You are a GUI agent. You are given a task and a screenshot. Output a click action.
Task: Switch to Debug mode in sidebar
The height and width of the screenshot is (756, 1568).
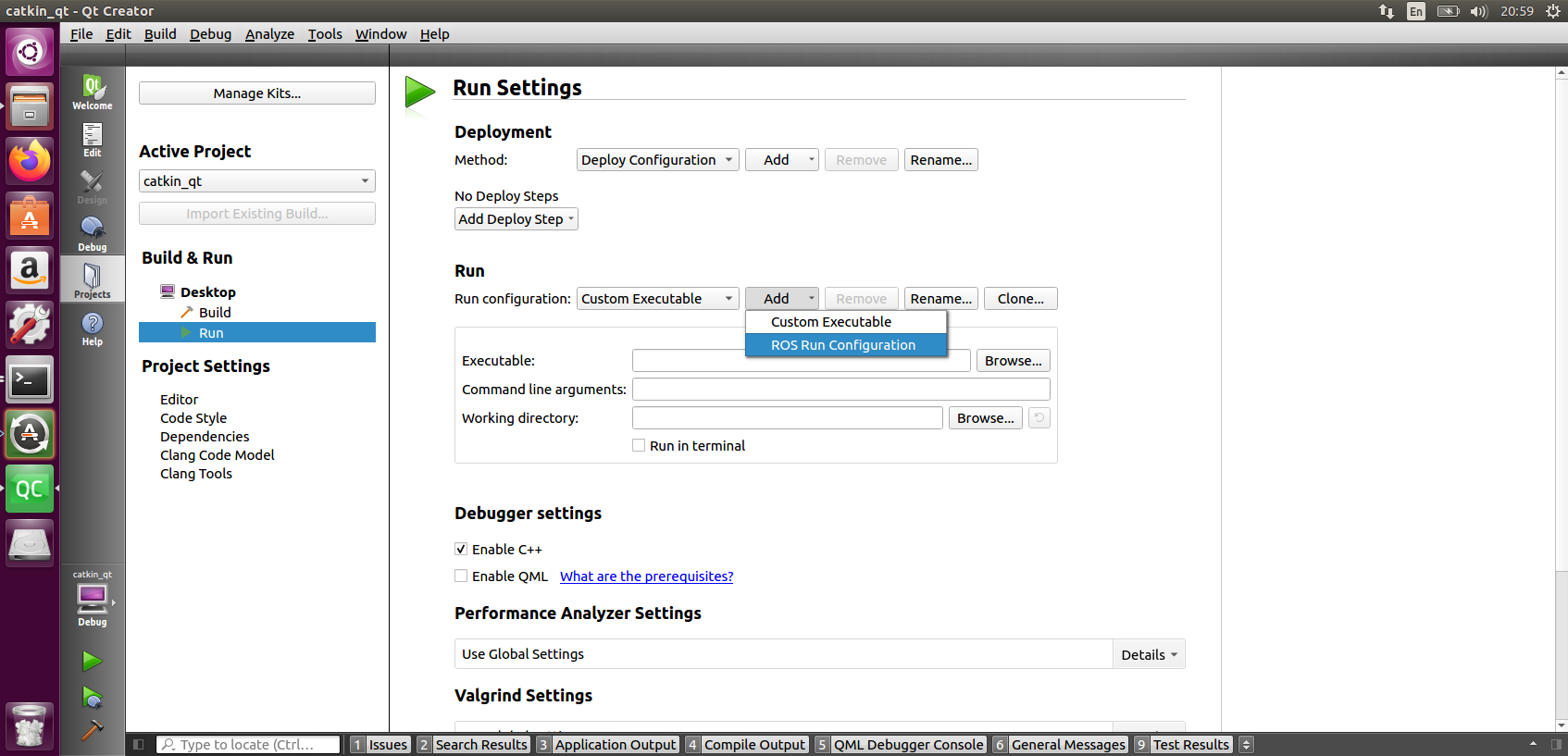(93, 234)
